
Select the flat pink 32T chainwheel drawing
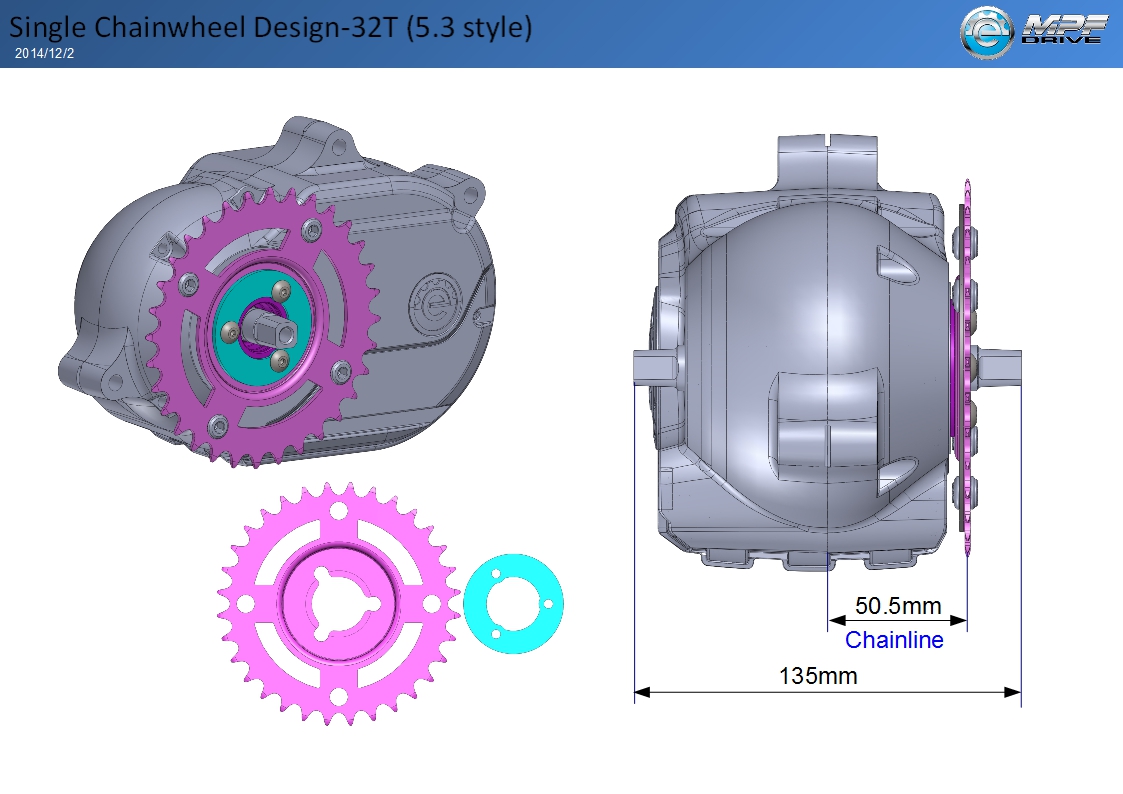pyautogui.click(x=339, y=604)
